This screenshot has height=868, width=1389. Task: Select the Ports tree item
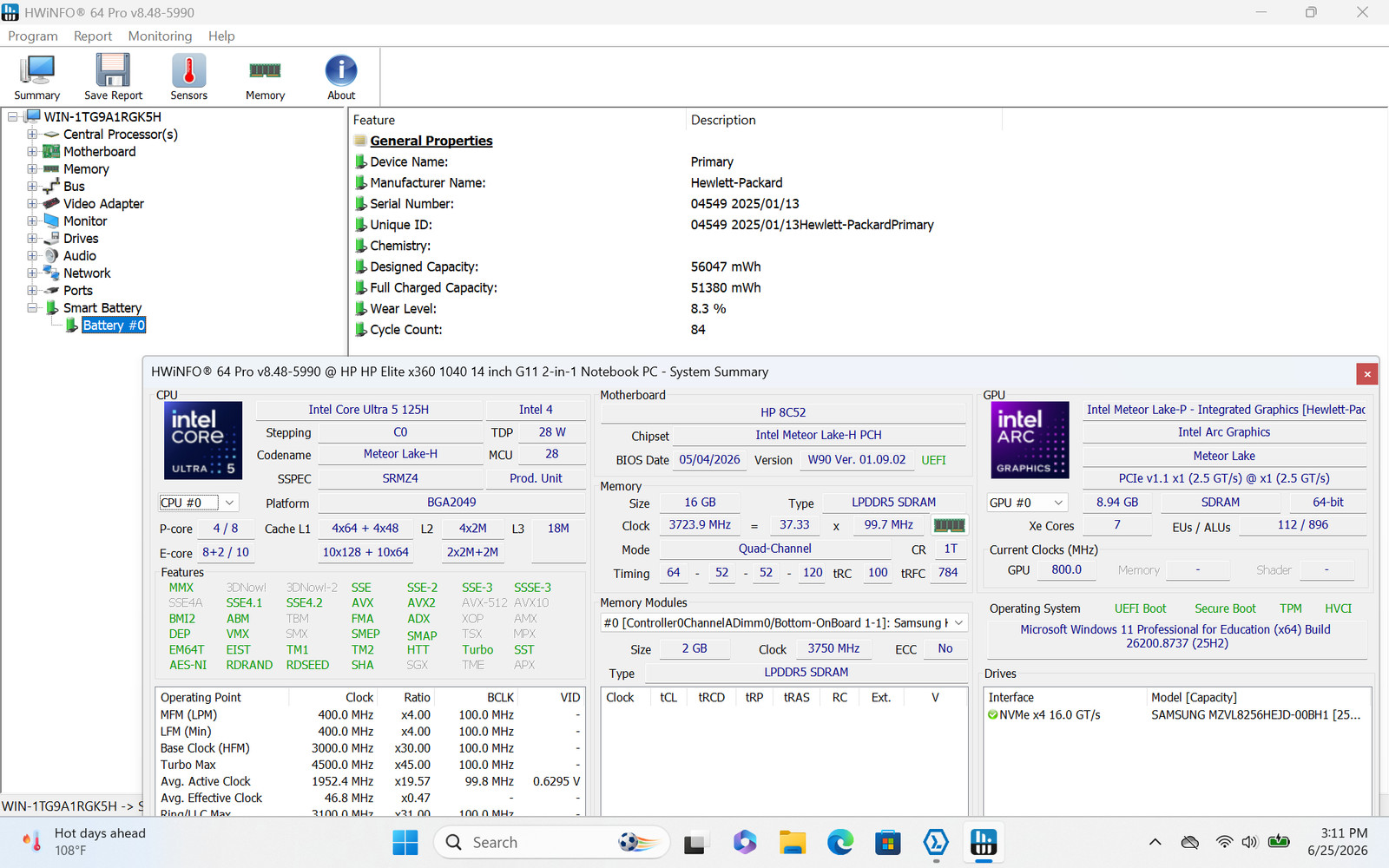78,291
